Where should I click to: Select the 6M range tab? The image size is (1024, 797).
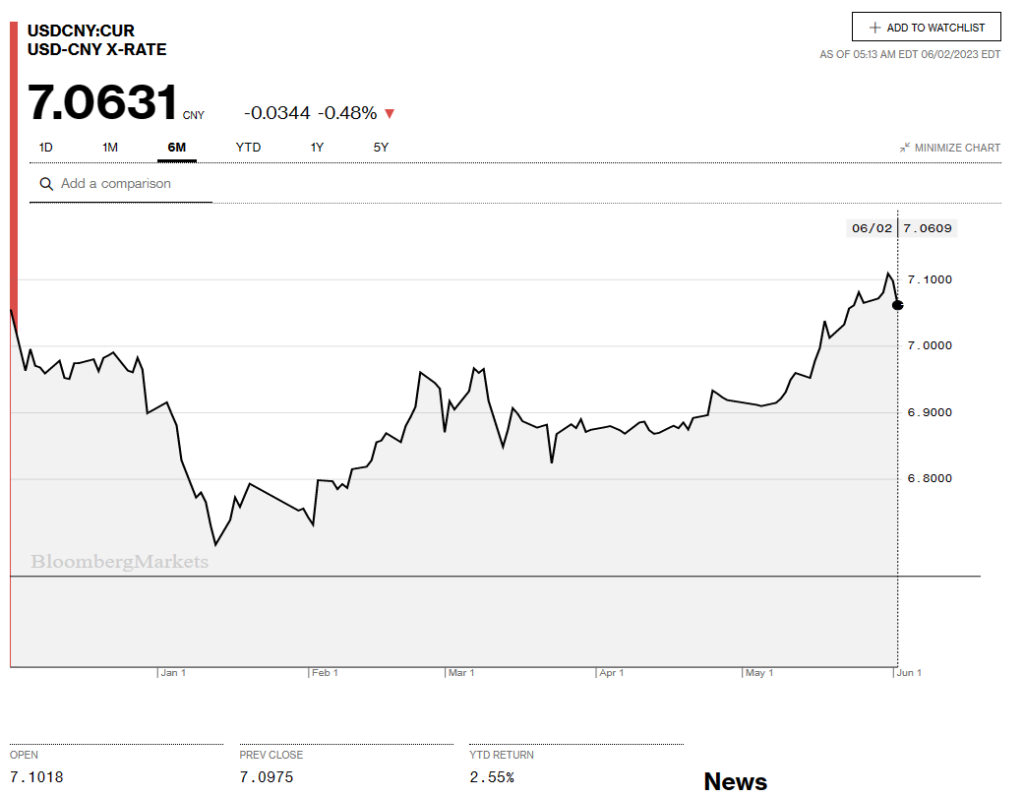[x=176, y=148]
